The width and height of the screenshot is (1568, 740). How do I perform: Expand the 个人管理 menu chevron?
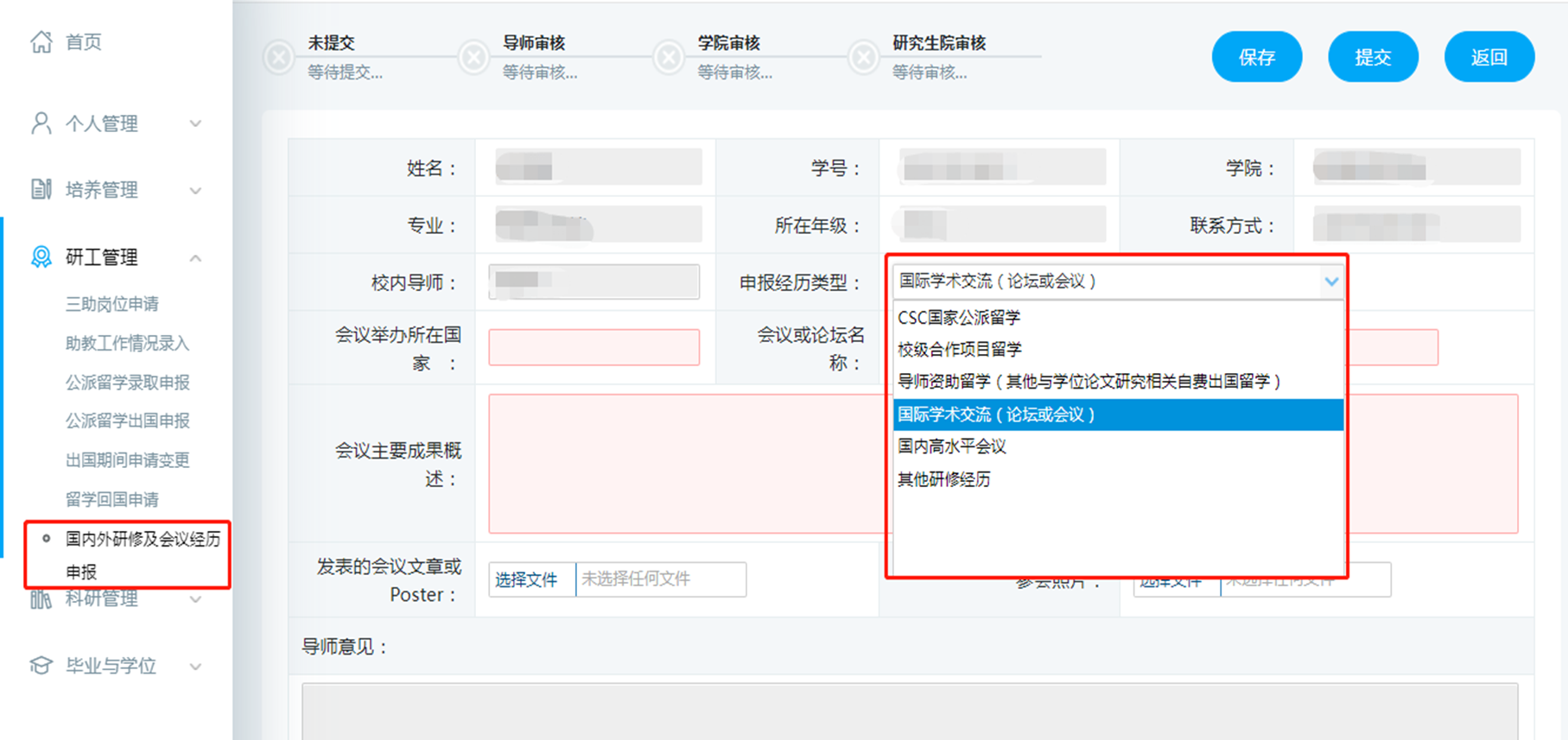(x=196, y=123)
